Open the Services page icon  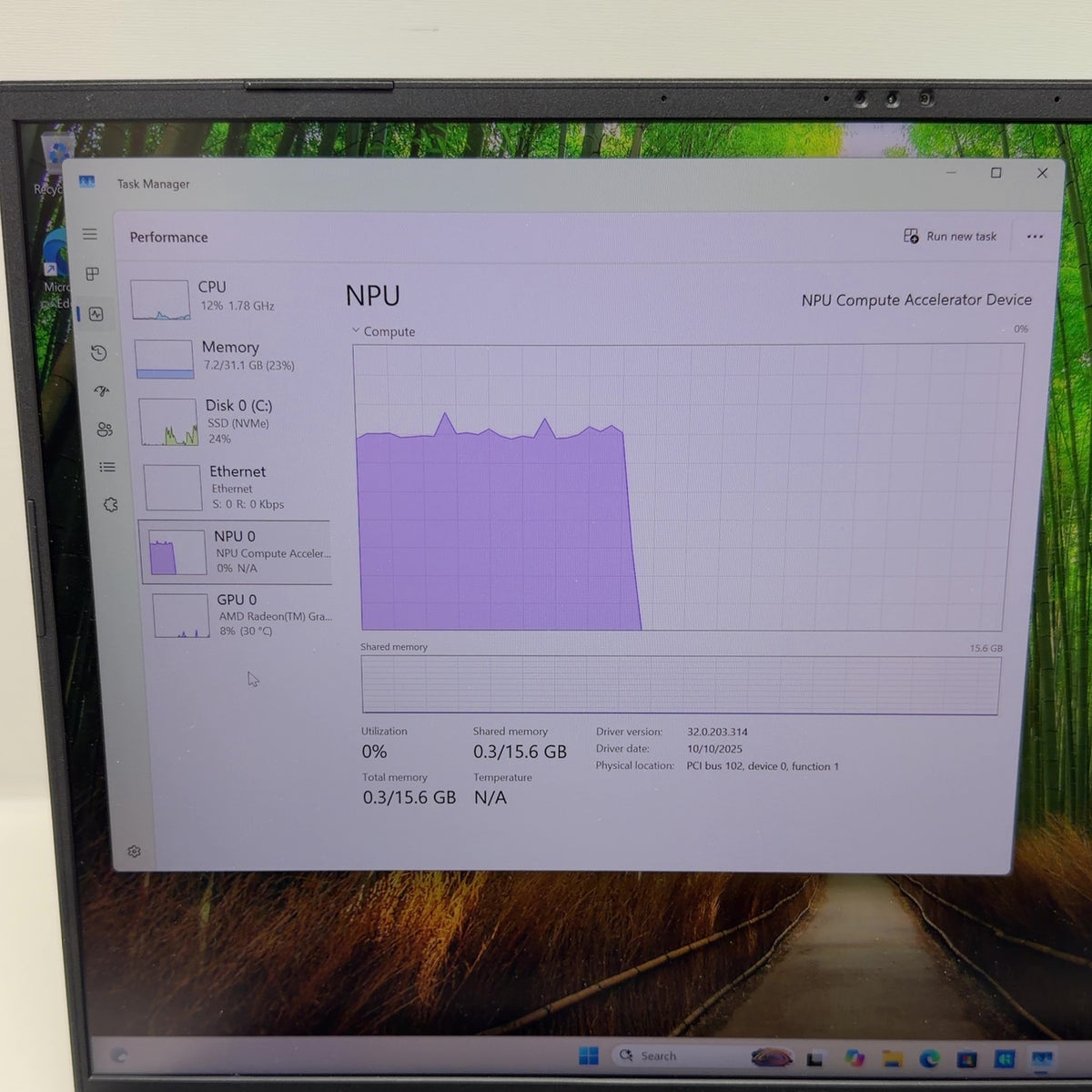pyautogui.click(x=110, y=504)
